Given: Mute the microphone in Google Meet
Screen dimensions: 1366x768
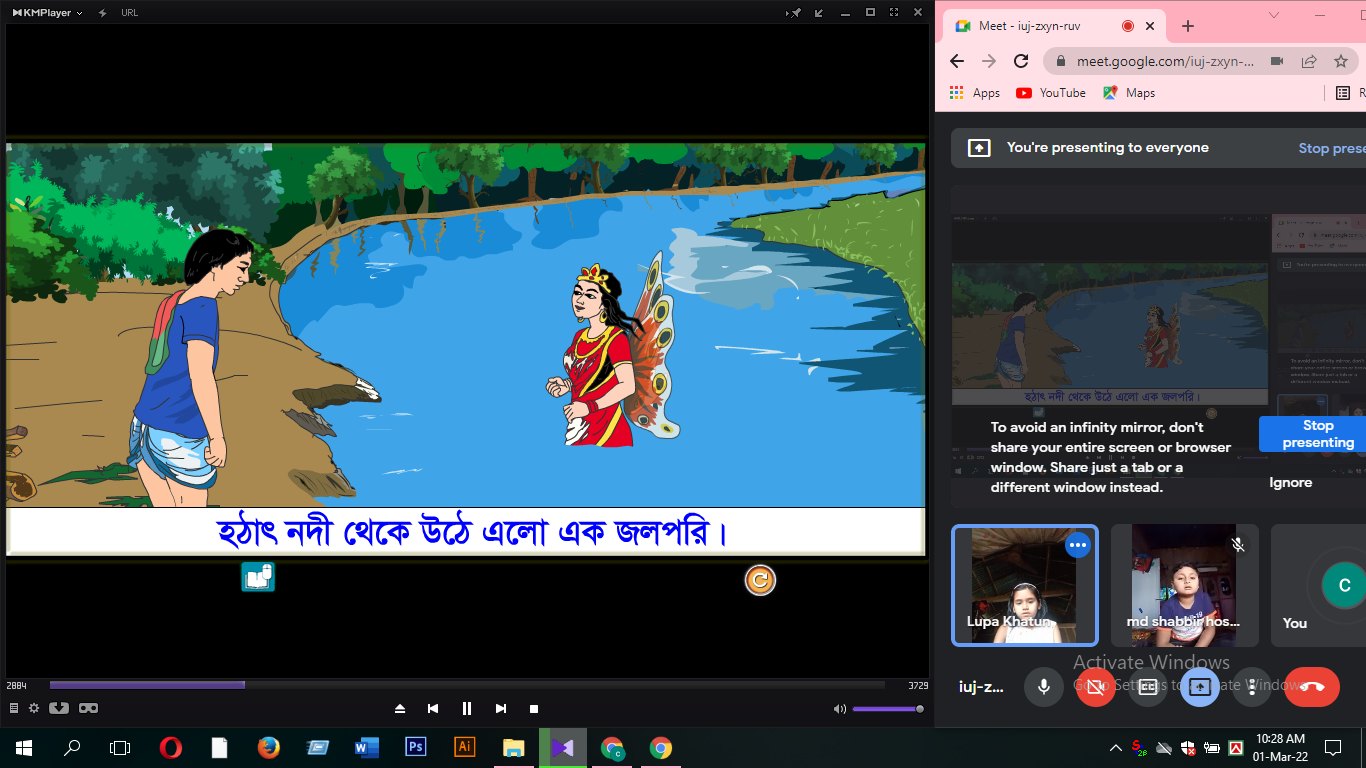Looking at the screenshot, I should click(1043, 687).
